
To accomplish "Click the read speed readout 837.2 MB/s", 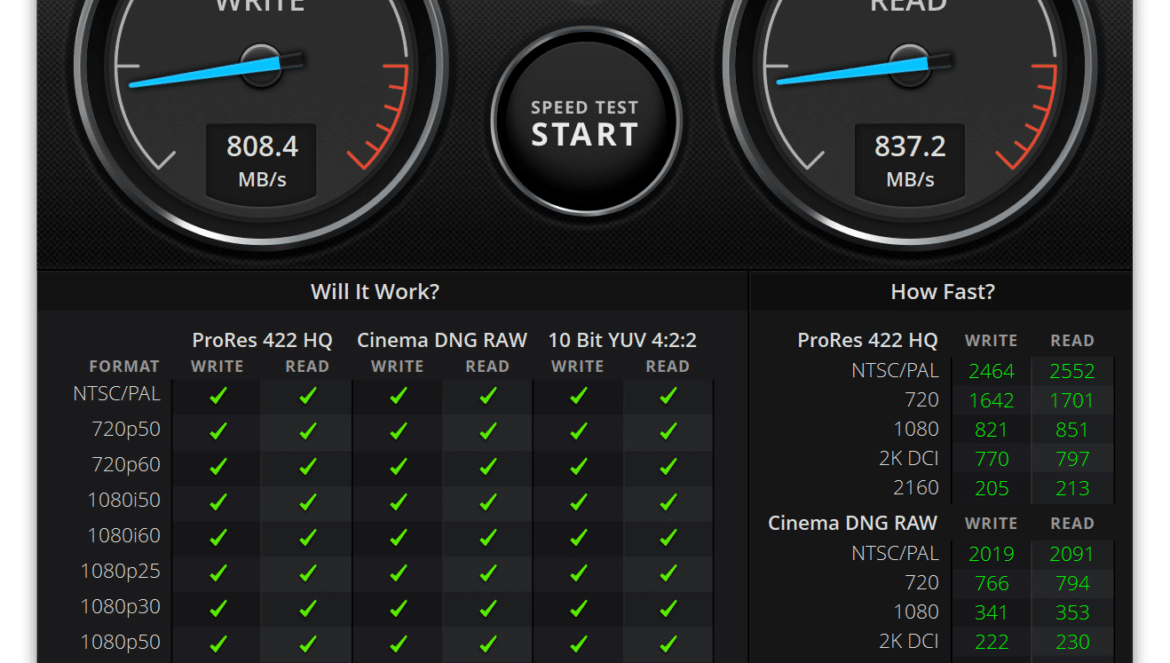I will (x=910, y=162).
